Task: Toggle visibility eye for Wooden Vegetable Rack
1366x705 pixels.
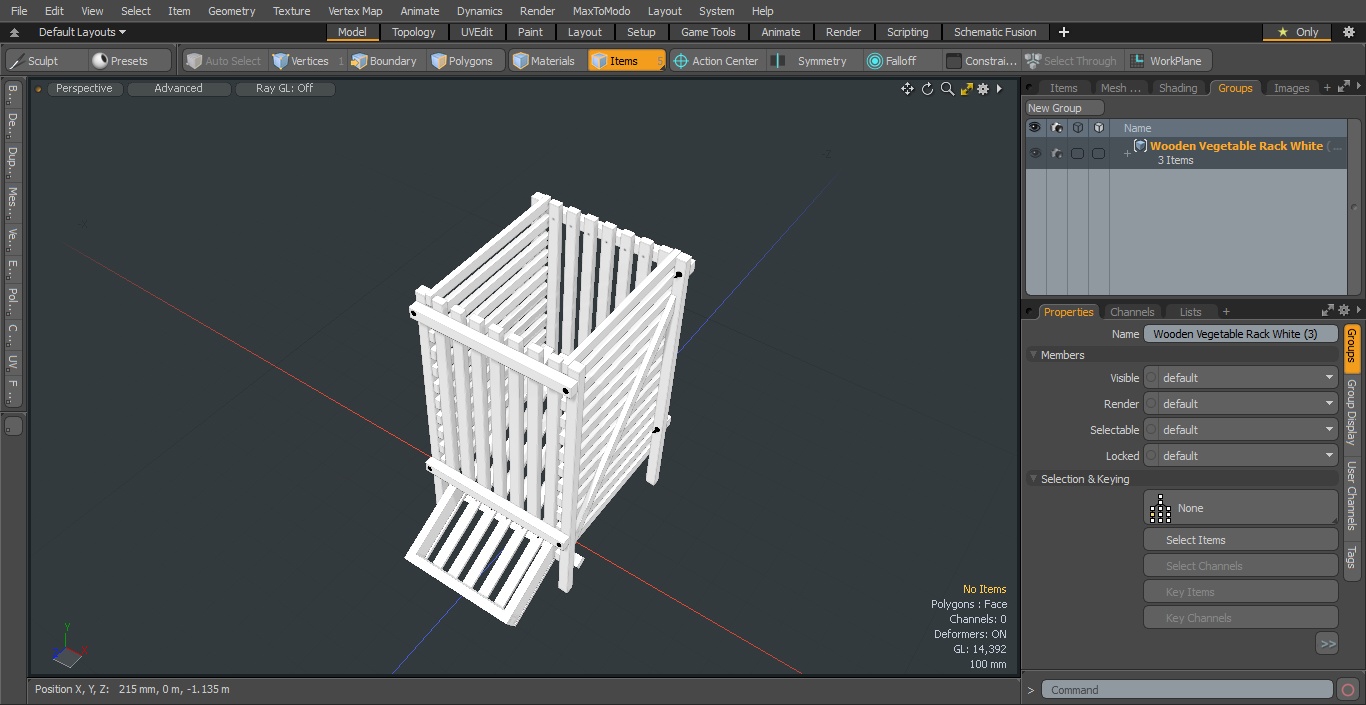Action: pos(1035,153)
